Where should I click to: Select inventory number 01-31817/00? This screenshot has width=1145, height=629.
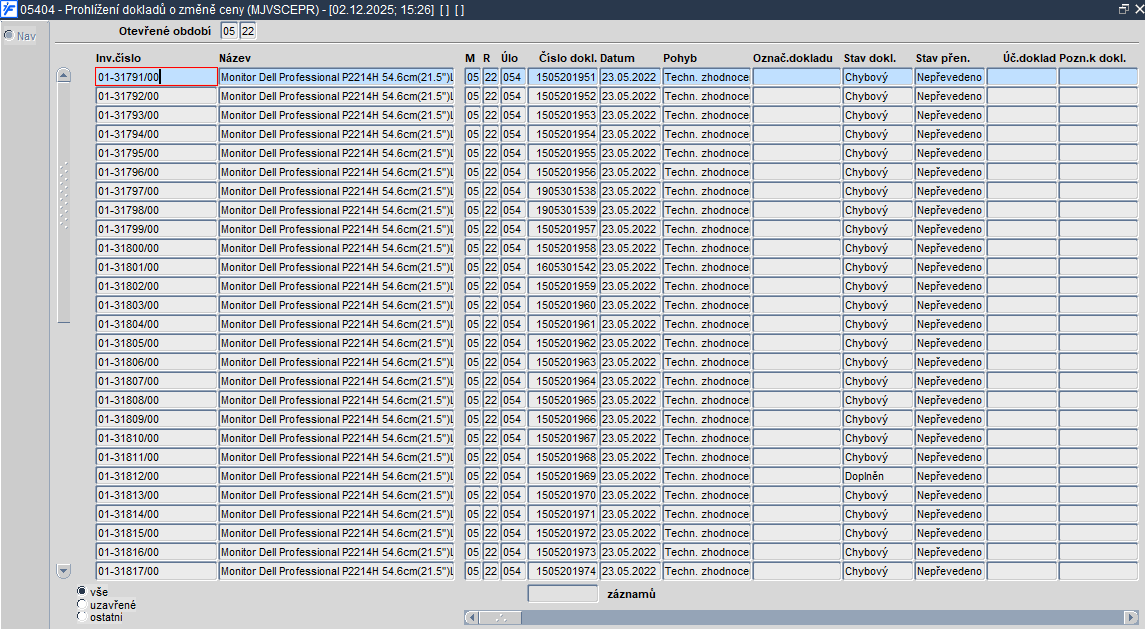click(156, 571)
